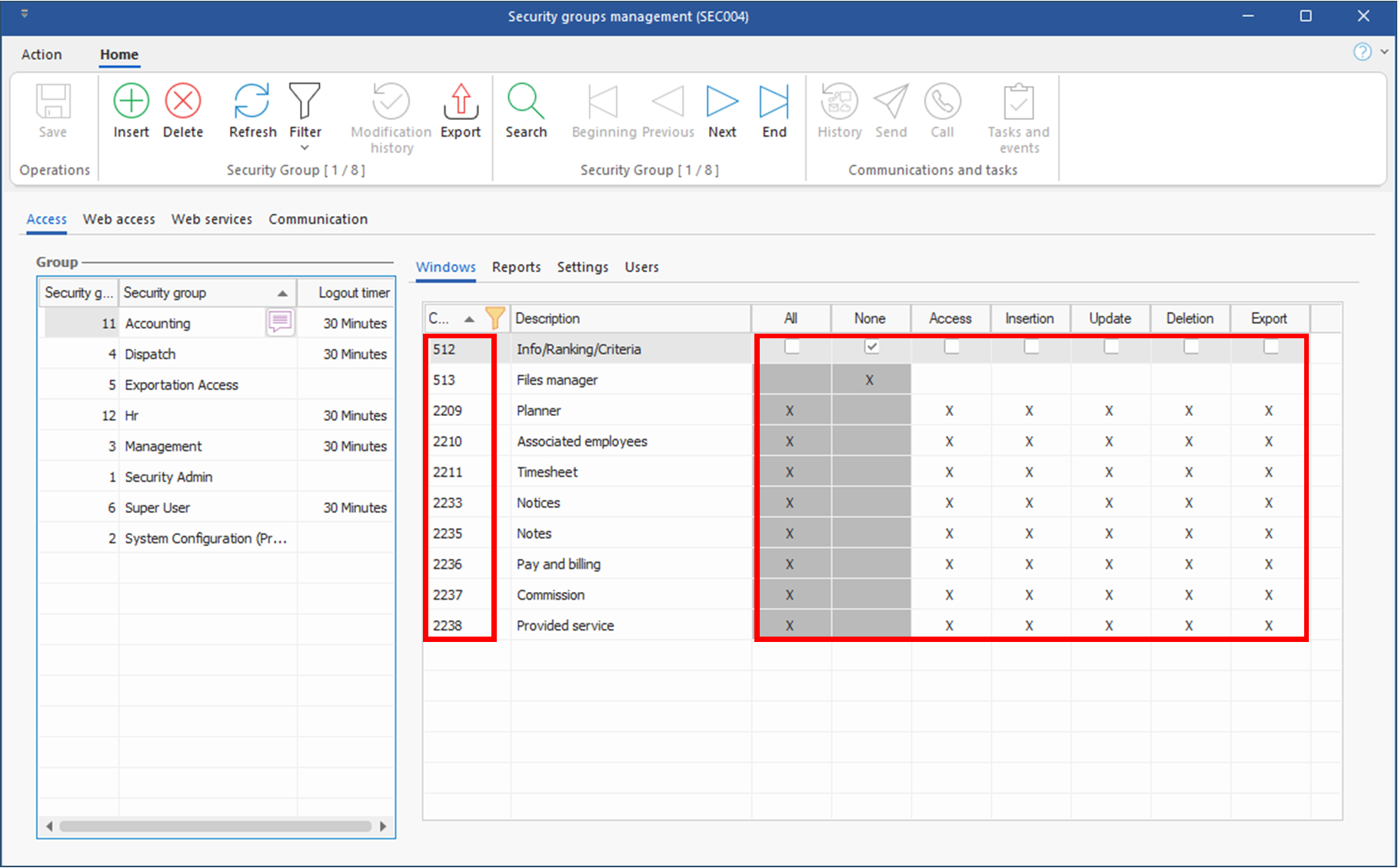The image size is (1398, 868).
Task: Open the funnel filter on code column
Action: click(495, 318)
